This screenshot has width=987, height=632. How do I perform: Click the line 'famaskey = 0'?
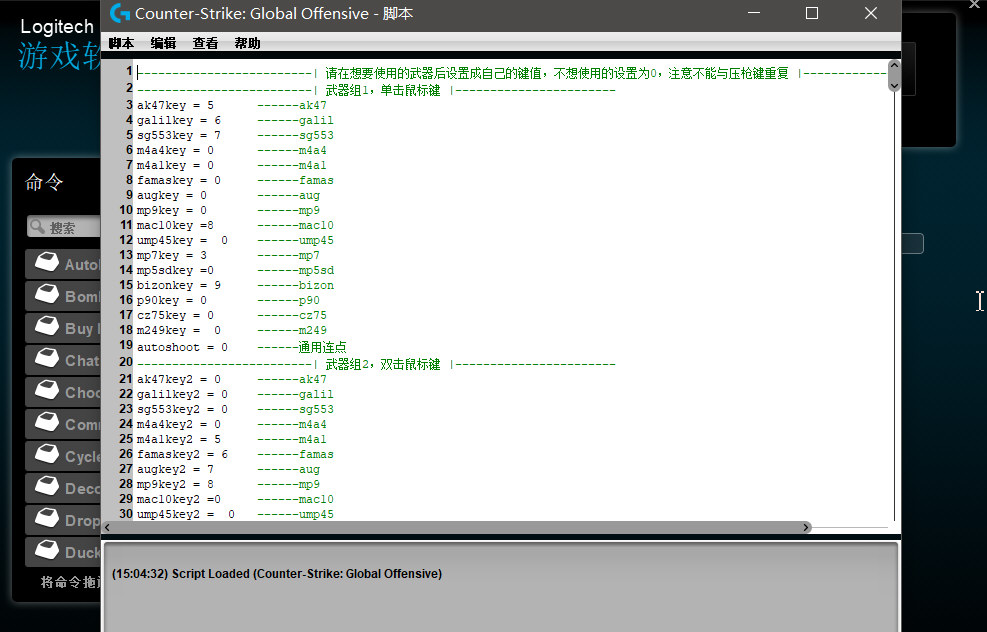tap(179, 181)
